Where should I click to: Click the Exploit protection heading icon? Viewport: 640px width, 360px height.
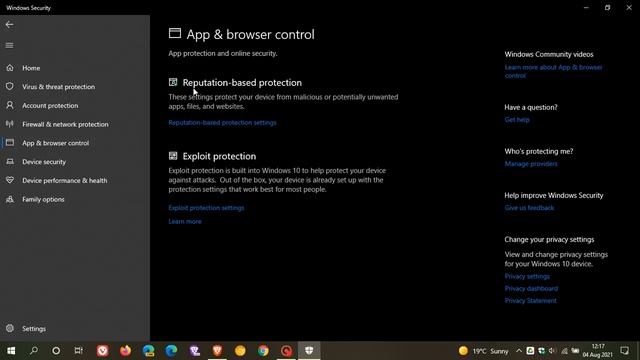pyautogui.click(x=173, y=156)
